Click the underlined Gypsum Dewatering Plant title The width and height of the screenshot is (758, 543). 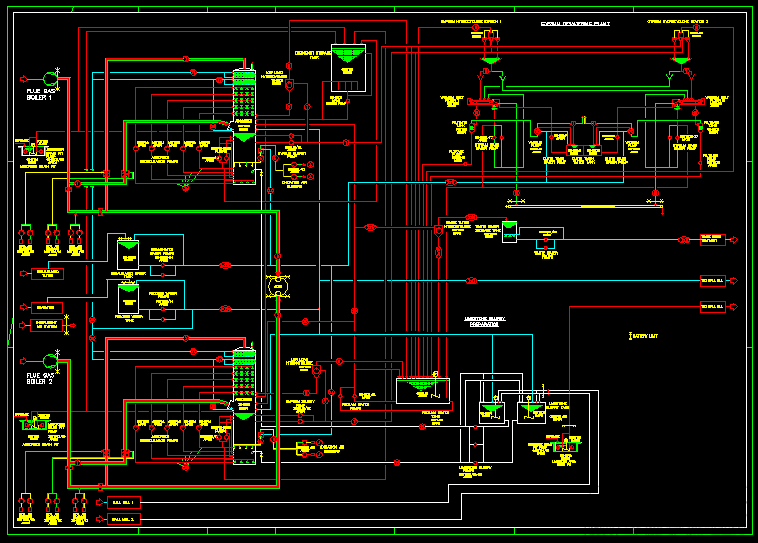coord(575,23)
